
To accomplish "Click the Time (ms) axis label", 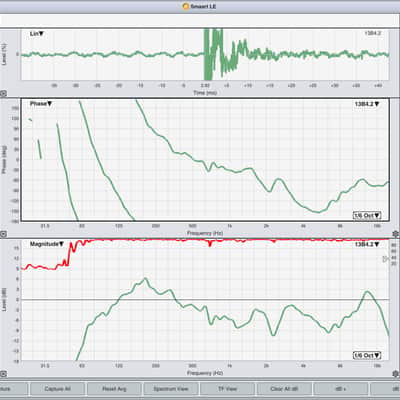I will click(x=205, y=93).
